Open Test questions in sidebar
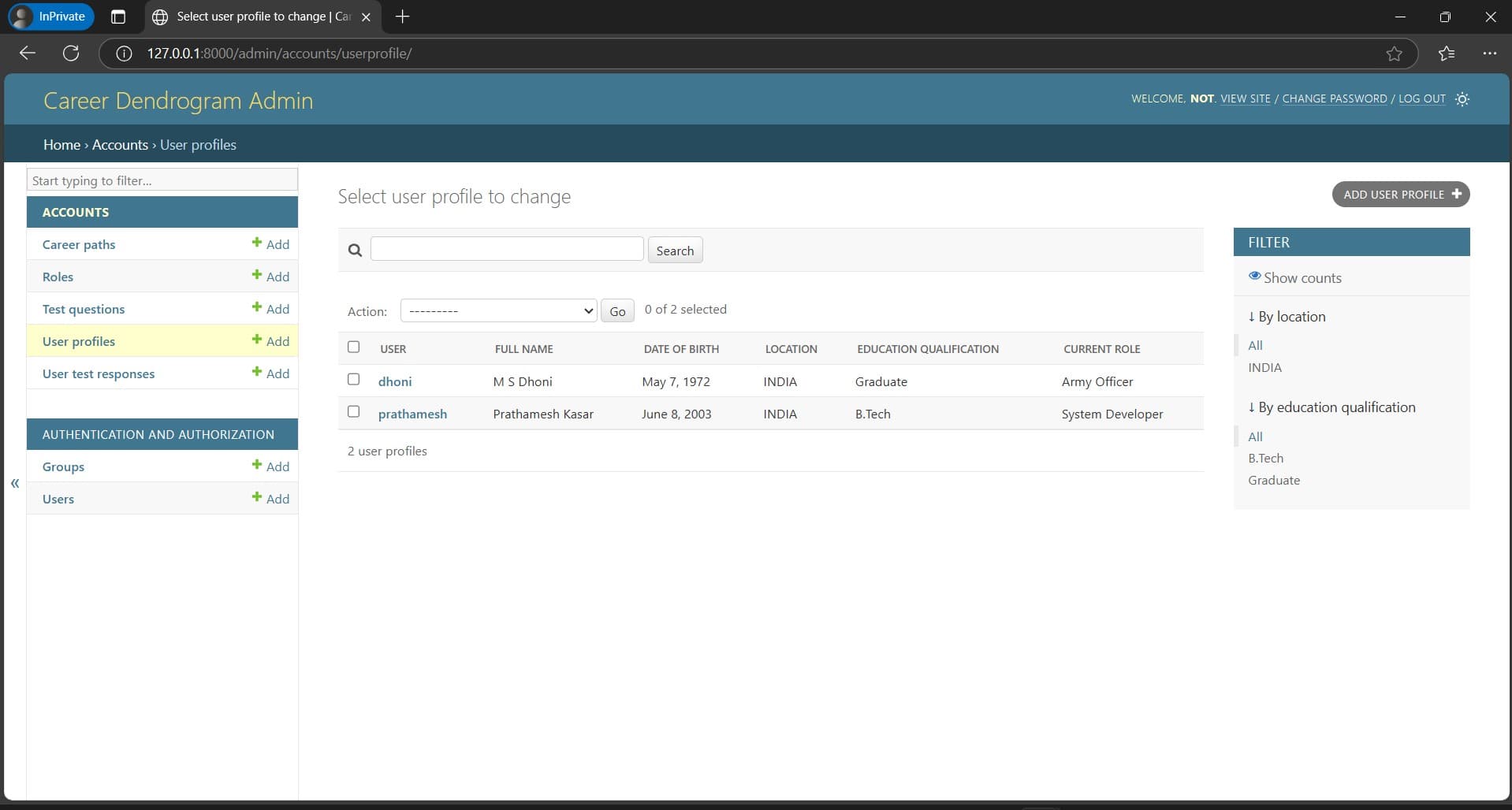 click(84, 309)
